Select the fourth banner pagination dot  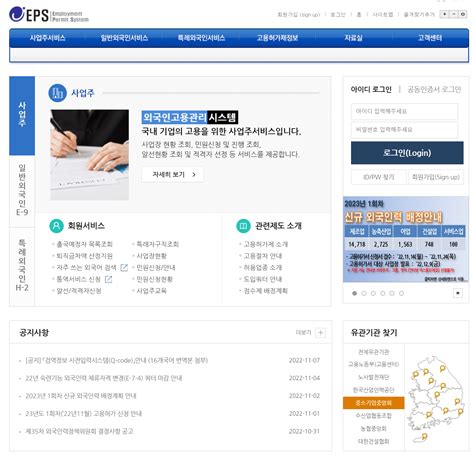(383, 293)
